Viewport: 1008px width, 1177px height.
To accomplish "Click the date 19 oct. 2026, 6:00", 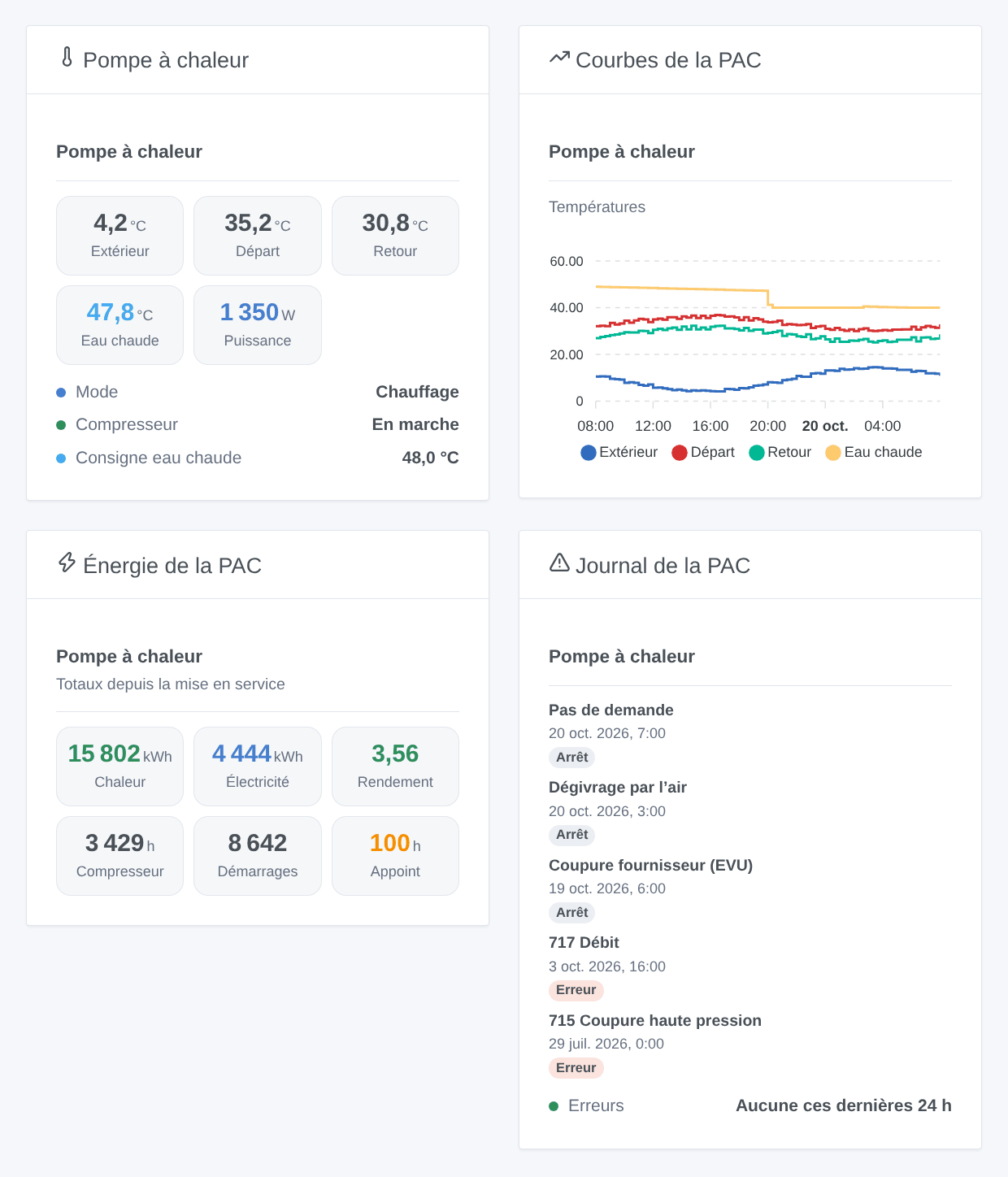I will pos(607,888).
